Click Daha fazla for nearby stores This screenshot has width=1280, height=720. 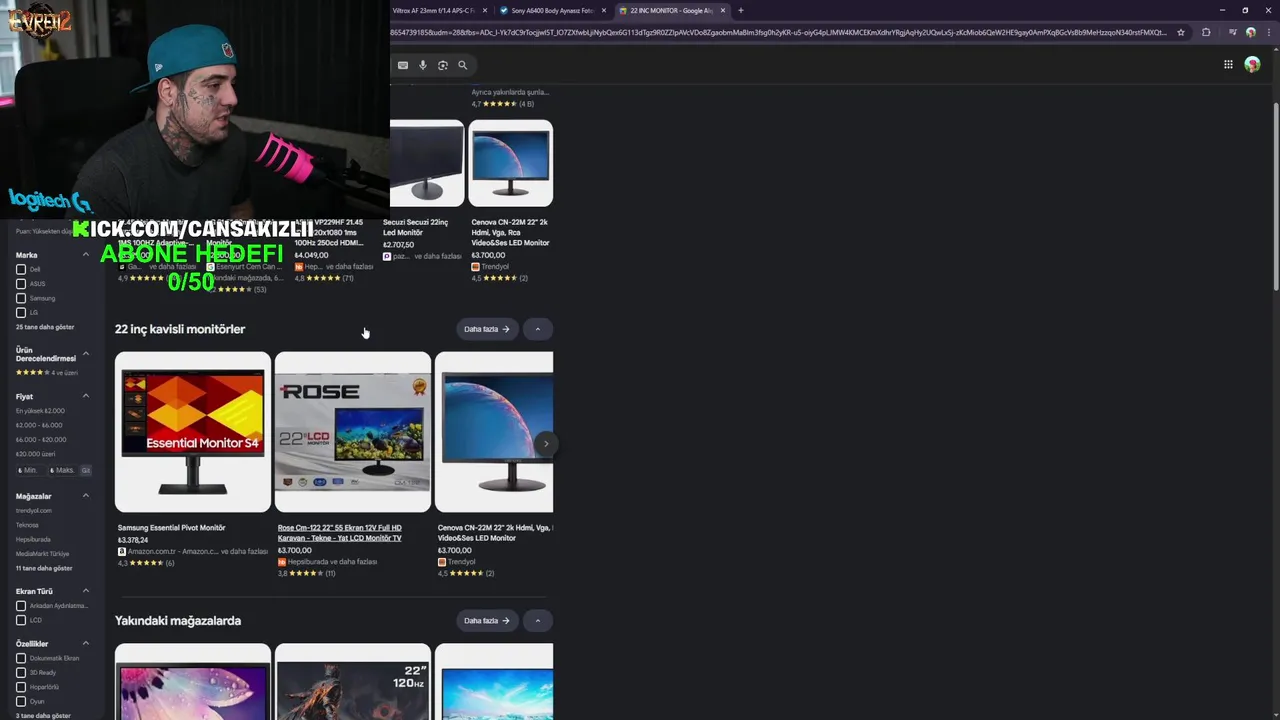[x=487, y=621]
